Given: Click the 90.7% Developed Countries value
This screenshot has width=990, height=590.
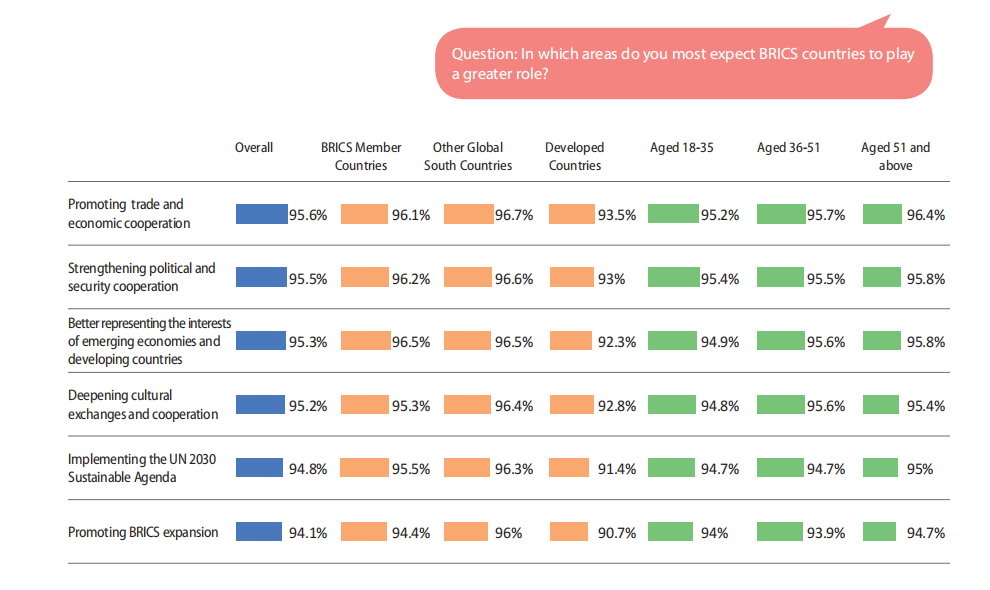Looking at the screenshot, I should [x=617, y=533].
